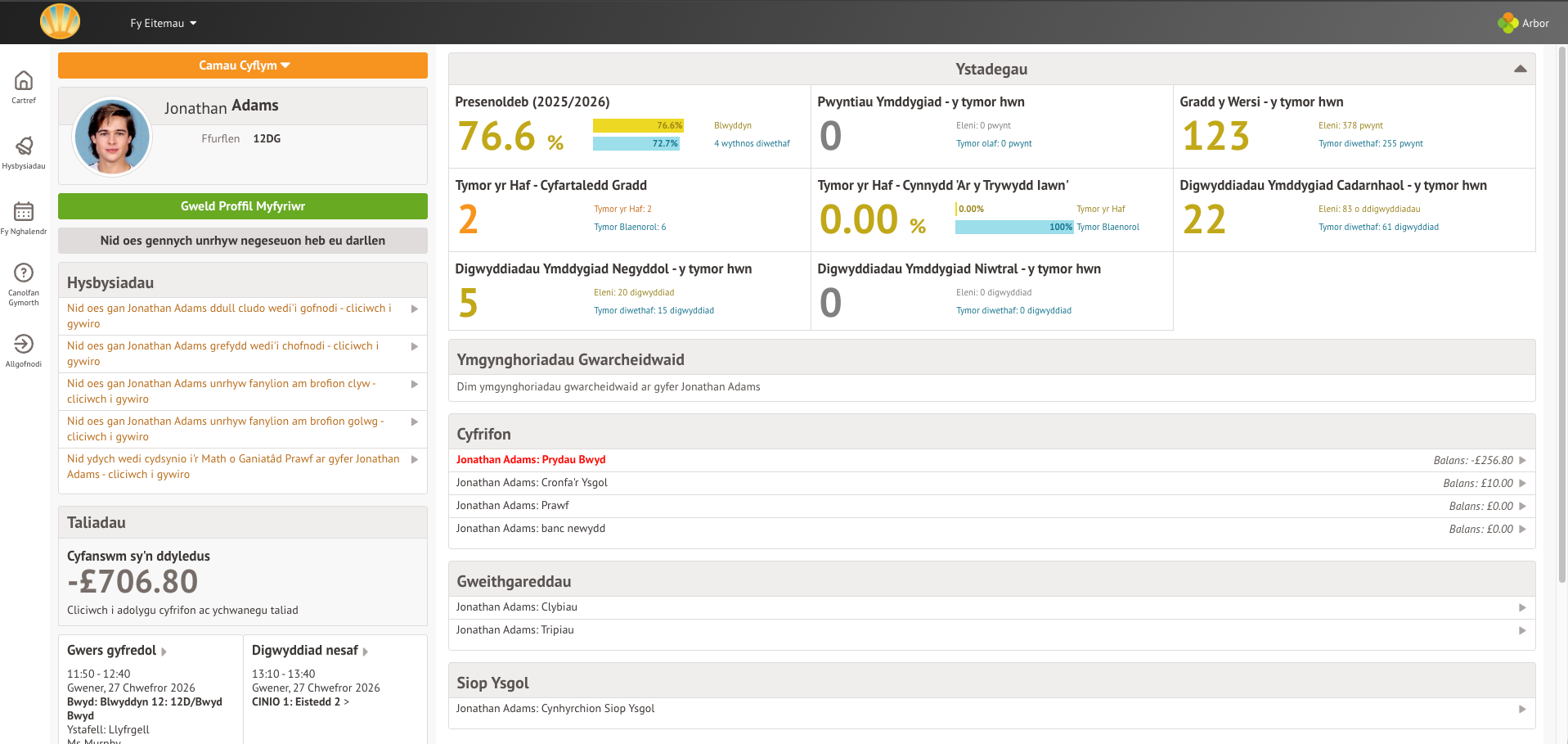The image size is (1568, 744).
Task: Open Jonathan Adams: Cronfa'r Ysgol account
Action: (532, 483)
